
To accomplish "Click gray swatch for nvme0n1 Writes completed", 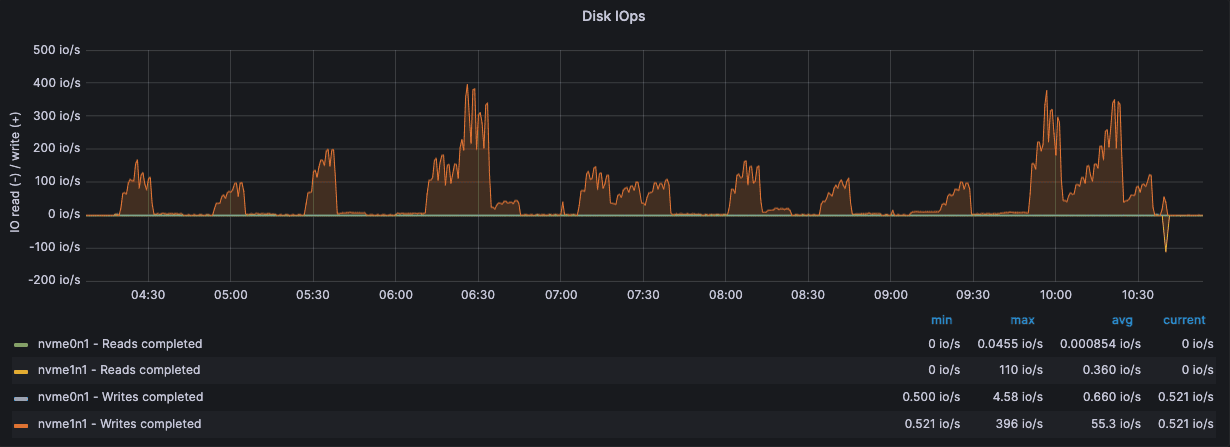I will coord(20,398).
